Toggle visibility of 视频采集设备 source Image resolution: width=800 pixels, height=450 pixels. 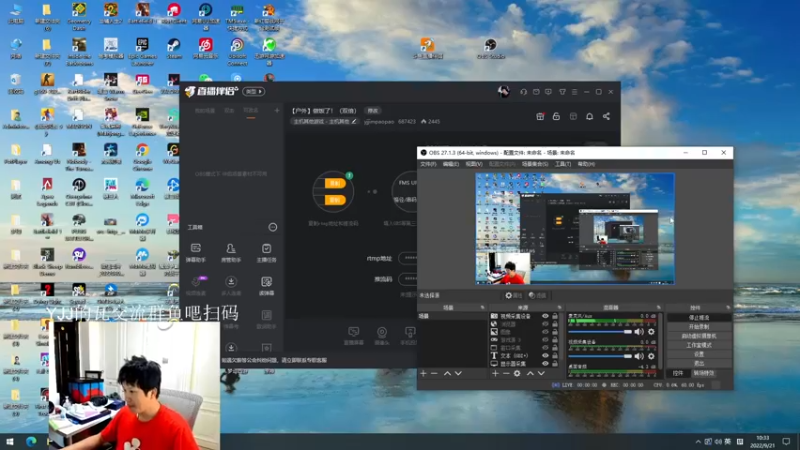click(545, 316)
